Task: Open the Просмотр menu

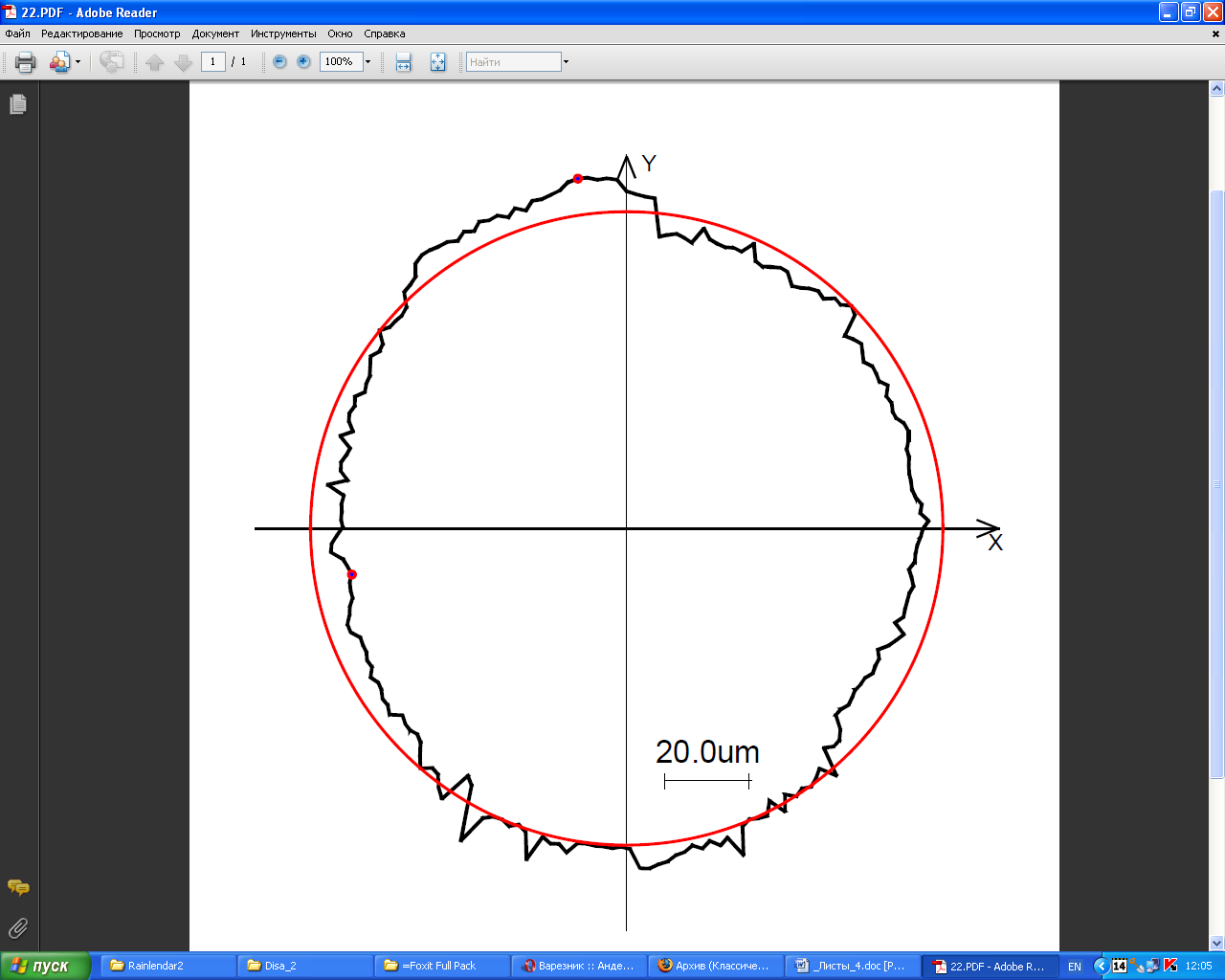Action: [157, 33]
